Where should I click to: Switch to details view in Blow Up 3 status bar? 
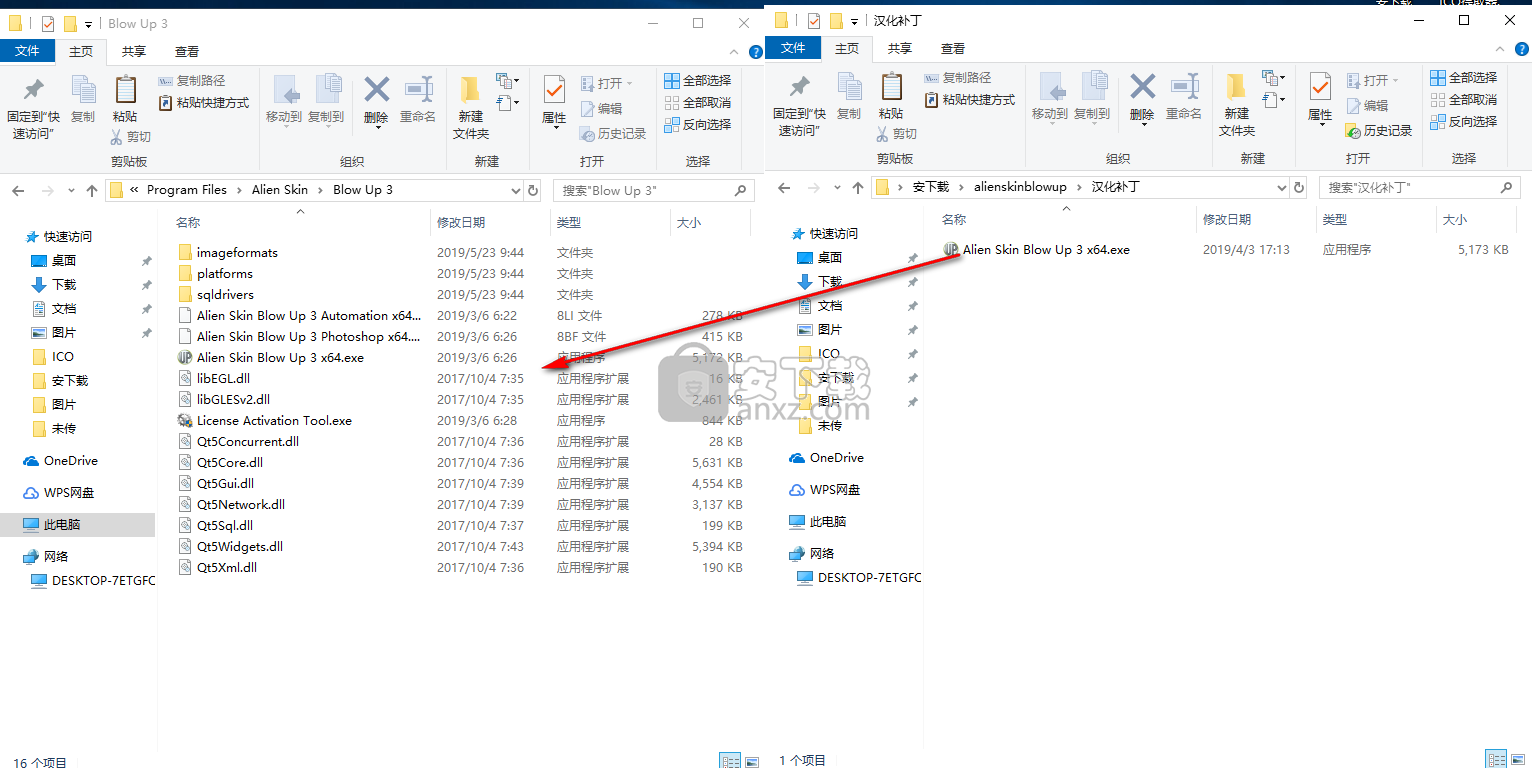[730, 761]
